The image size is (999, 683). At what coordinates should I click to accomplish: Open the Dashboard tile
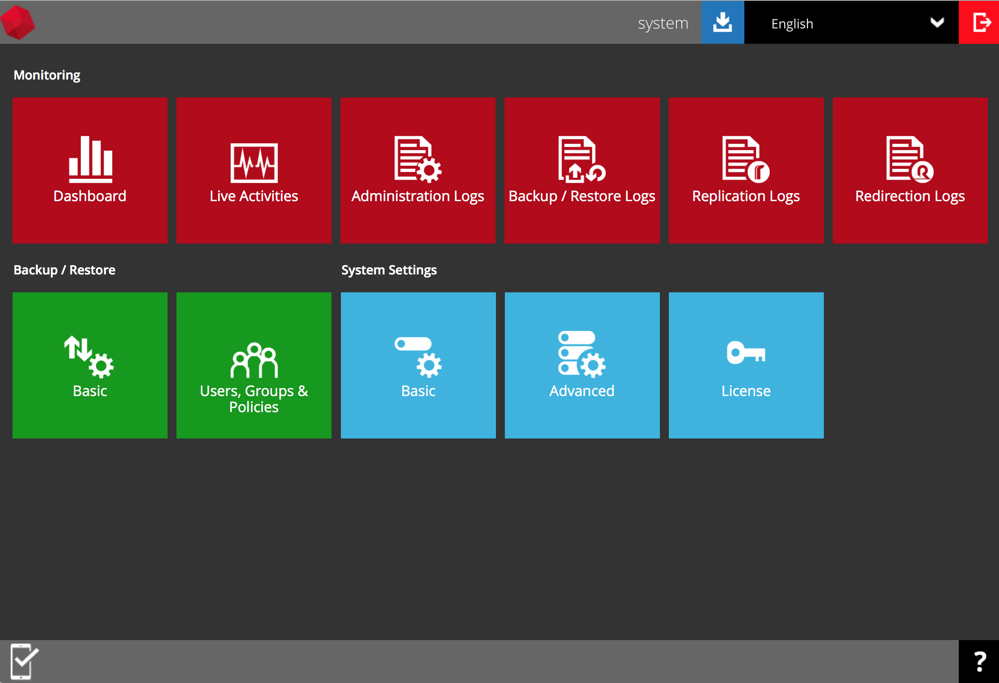pyautogui.click(x=90, y=170)
